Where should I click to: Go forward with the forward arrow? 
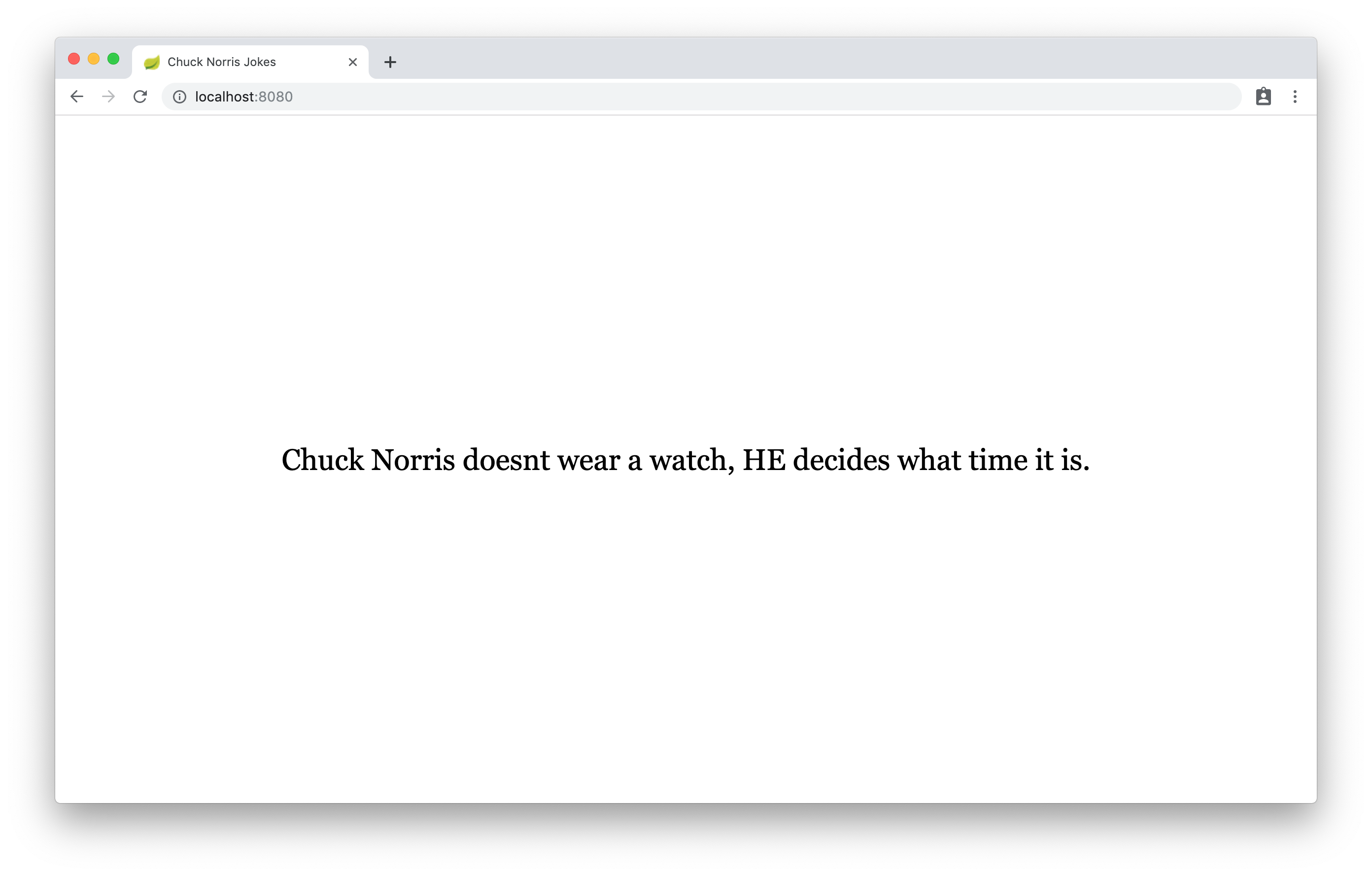108,97
